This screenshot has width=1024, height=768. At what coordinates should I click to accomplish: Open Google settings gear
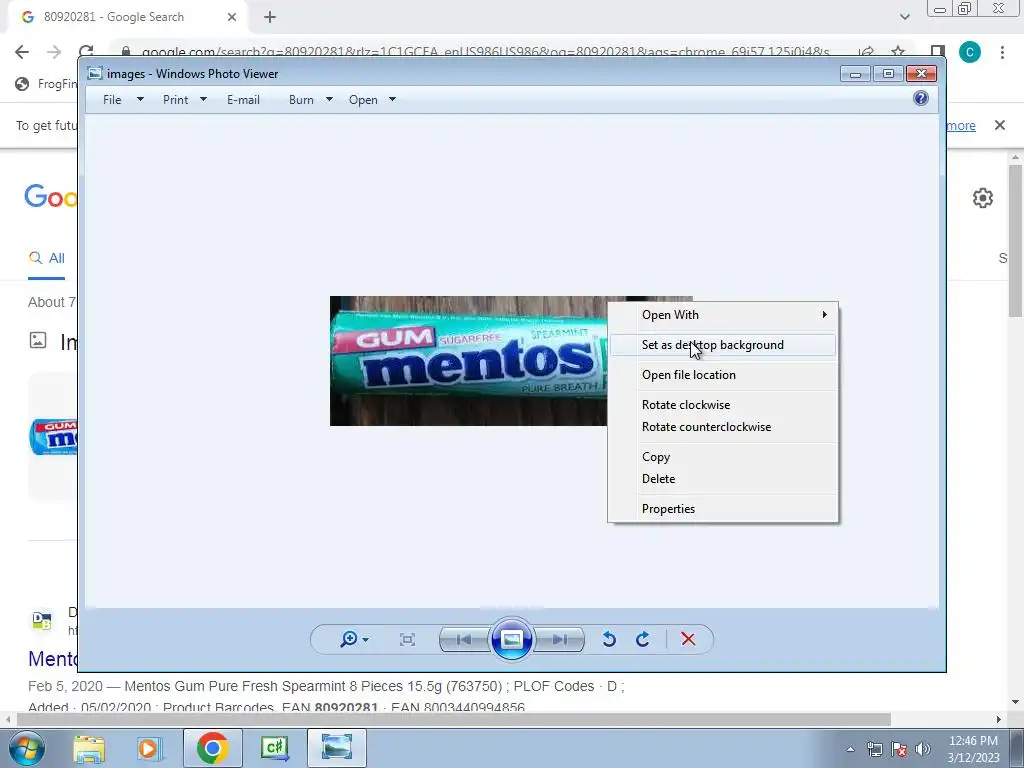983,198
